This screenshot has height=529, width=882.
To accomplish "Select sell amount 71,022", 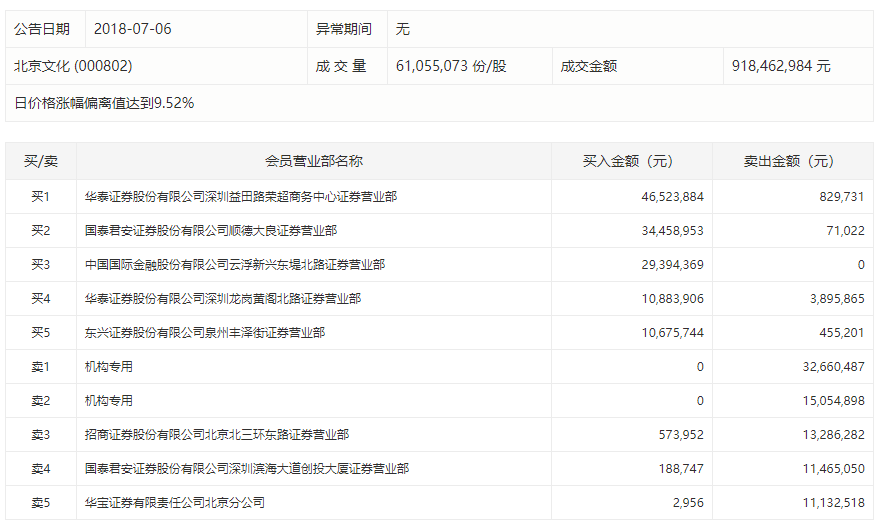I will tap(845, 231).
